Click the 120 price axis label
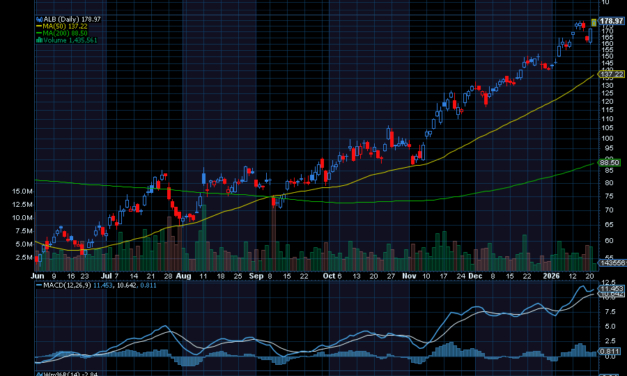This screenshot has height=376, width=627. coord(607,102)
